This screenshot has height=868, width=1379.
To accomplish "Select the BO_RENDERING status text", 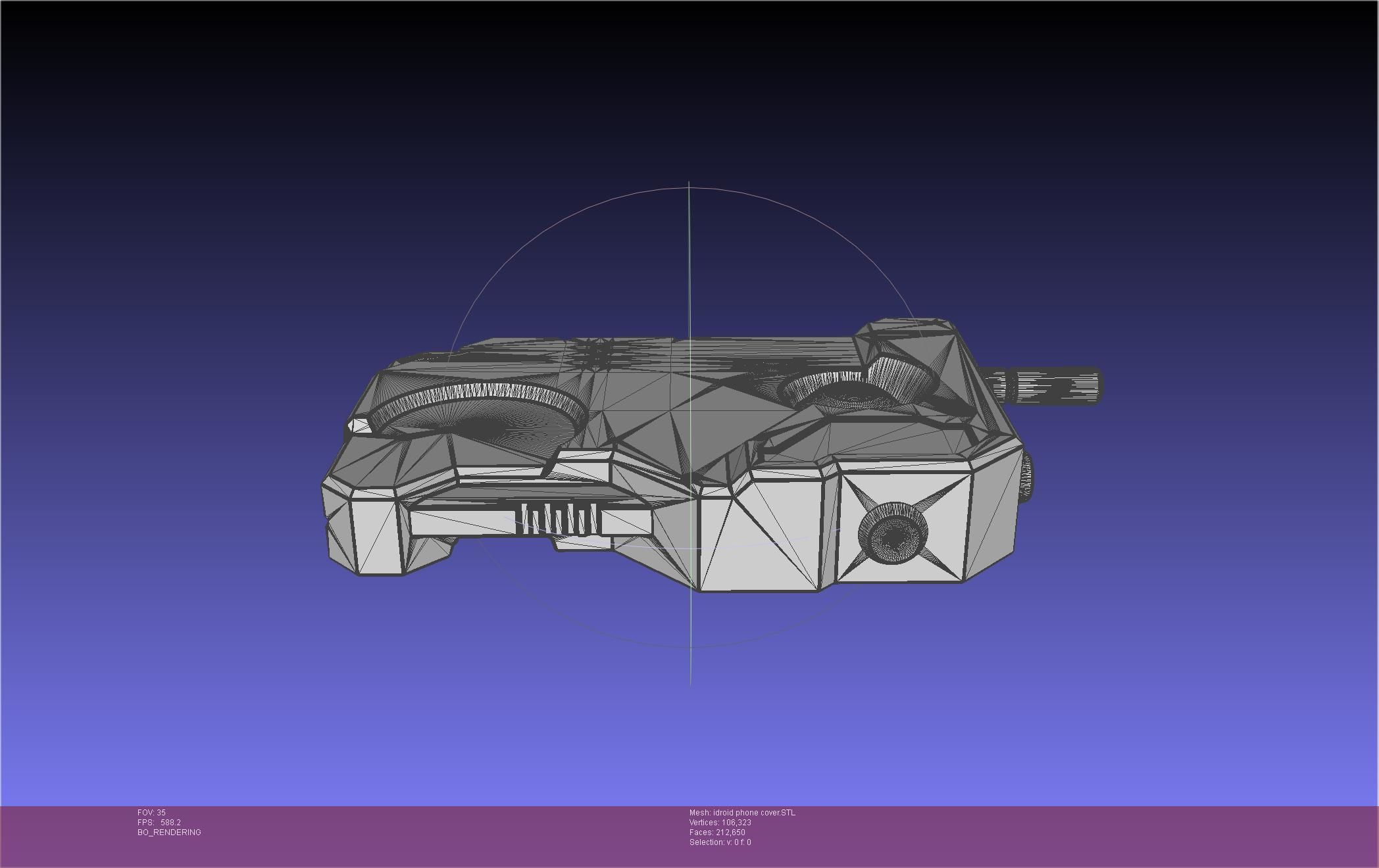I will point(169,832).
